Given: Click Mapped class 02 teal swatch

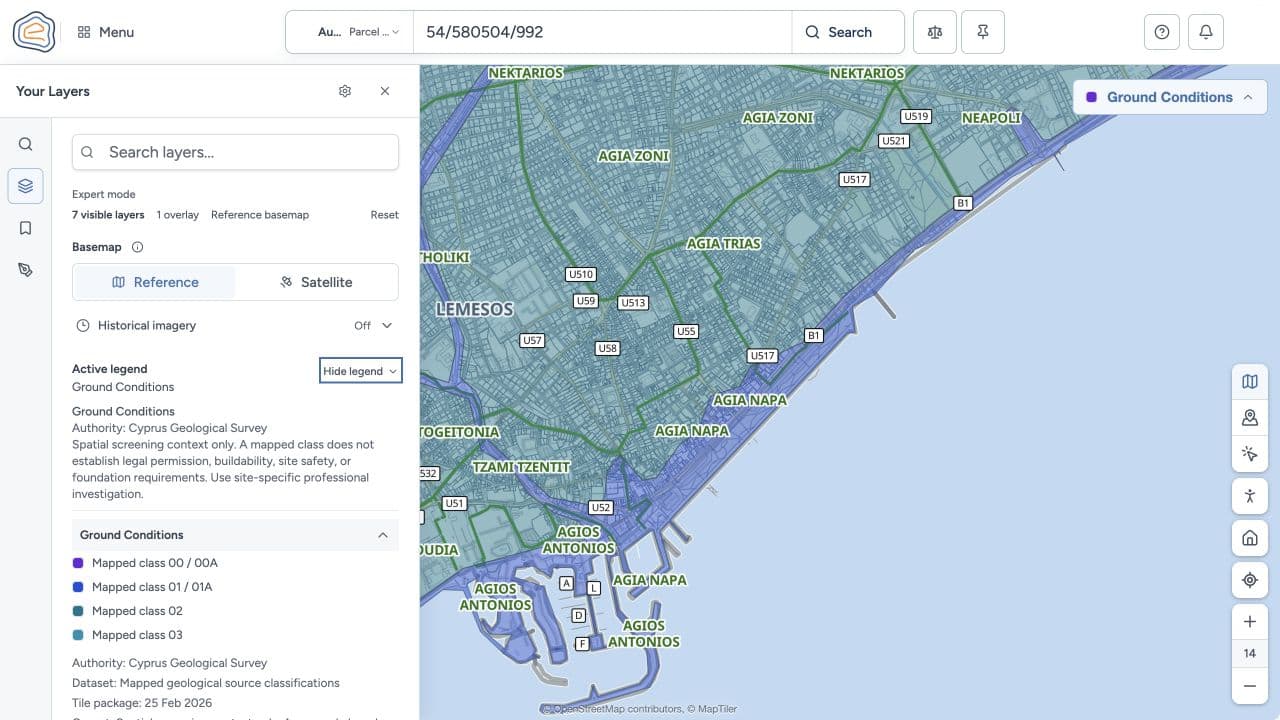Looking at the screenshot, I should coord(79,611).
